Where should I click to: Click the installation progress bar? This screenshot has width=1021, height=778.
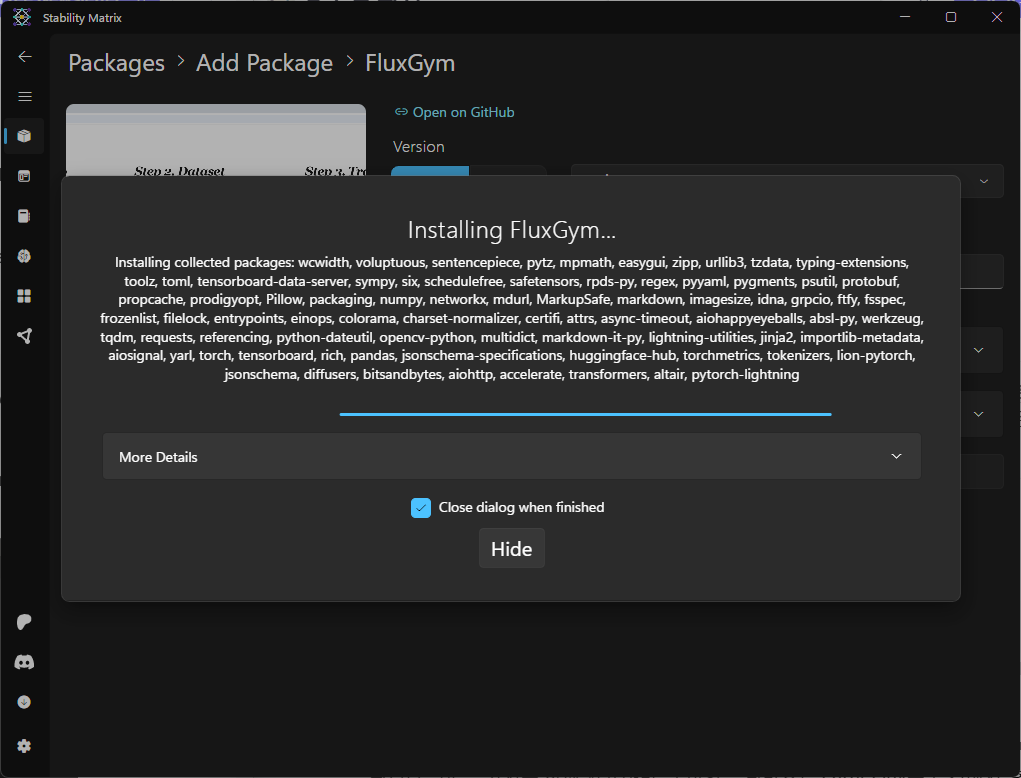point(585,414)
